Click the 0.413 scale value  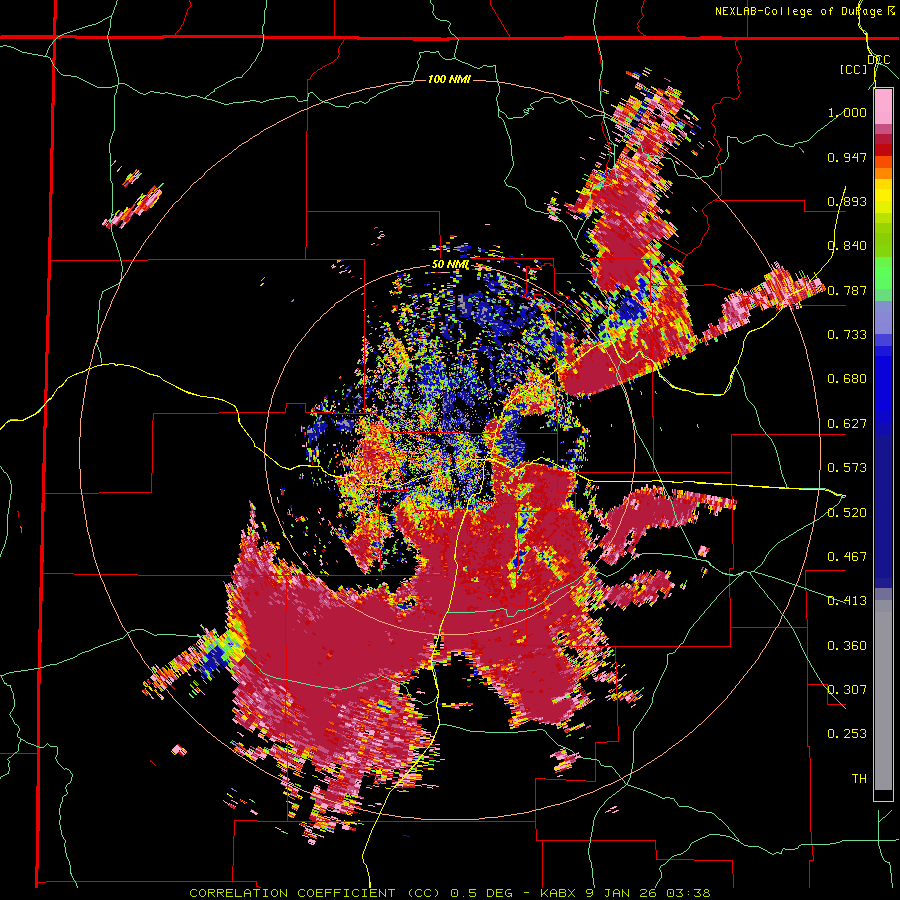847,601
